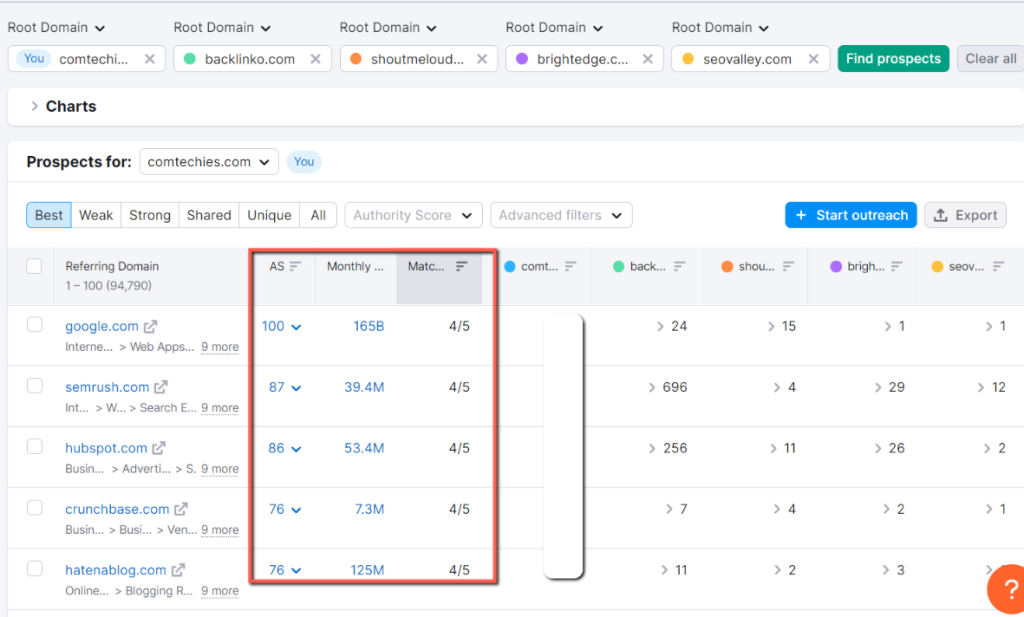
Task: Click the vertical scrollbar in the prospects table
Action: (x=563, y=445)
